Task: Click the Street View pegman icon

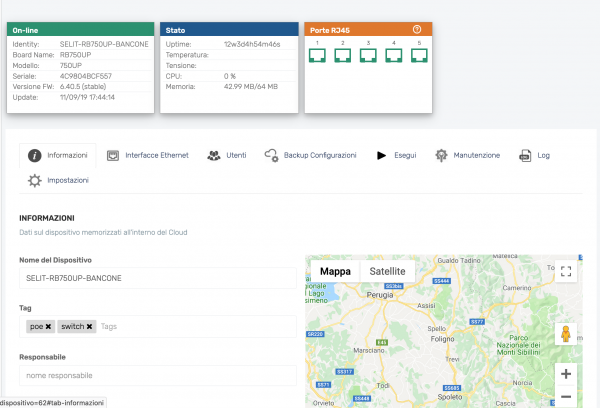Action: coord(566,334)
